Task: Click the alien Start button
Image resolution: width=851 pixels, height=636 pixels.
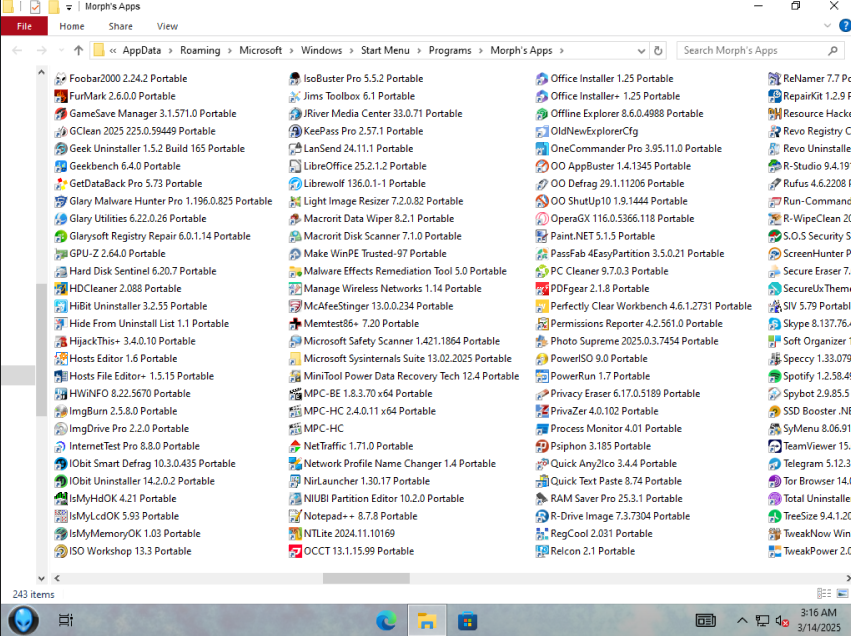Action: 23,620
